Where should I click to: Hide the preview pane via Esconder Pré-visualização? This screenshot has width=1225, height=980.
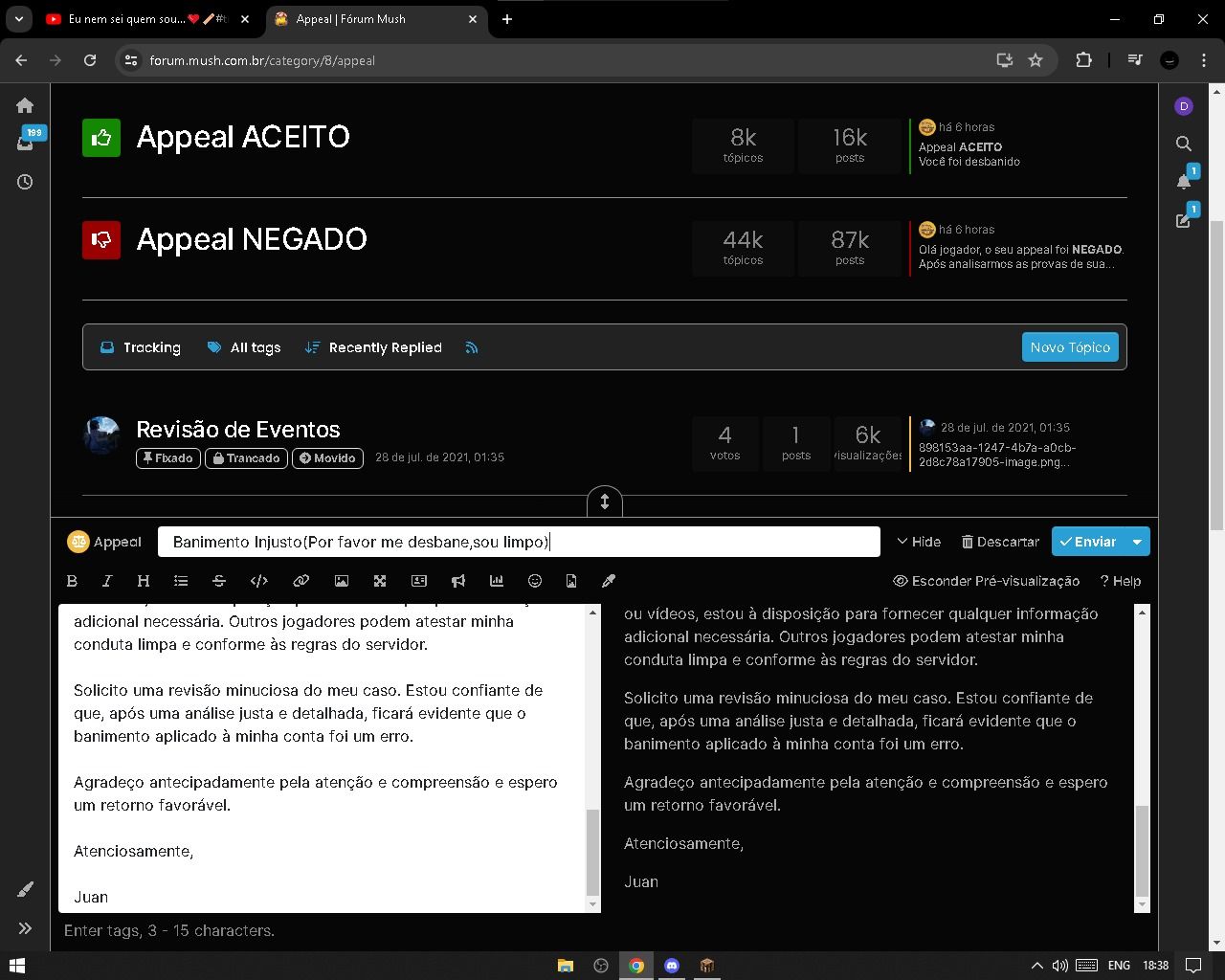[986, 581]
